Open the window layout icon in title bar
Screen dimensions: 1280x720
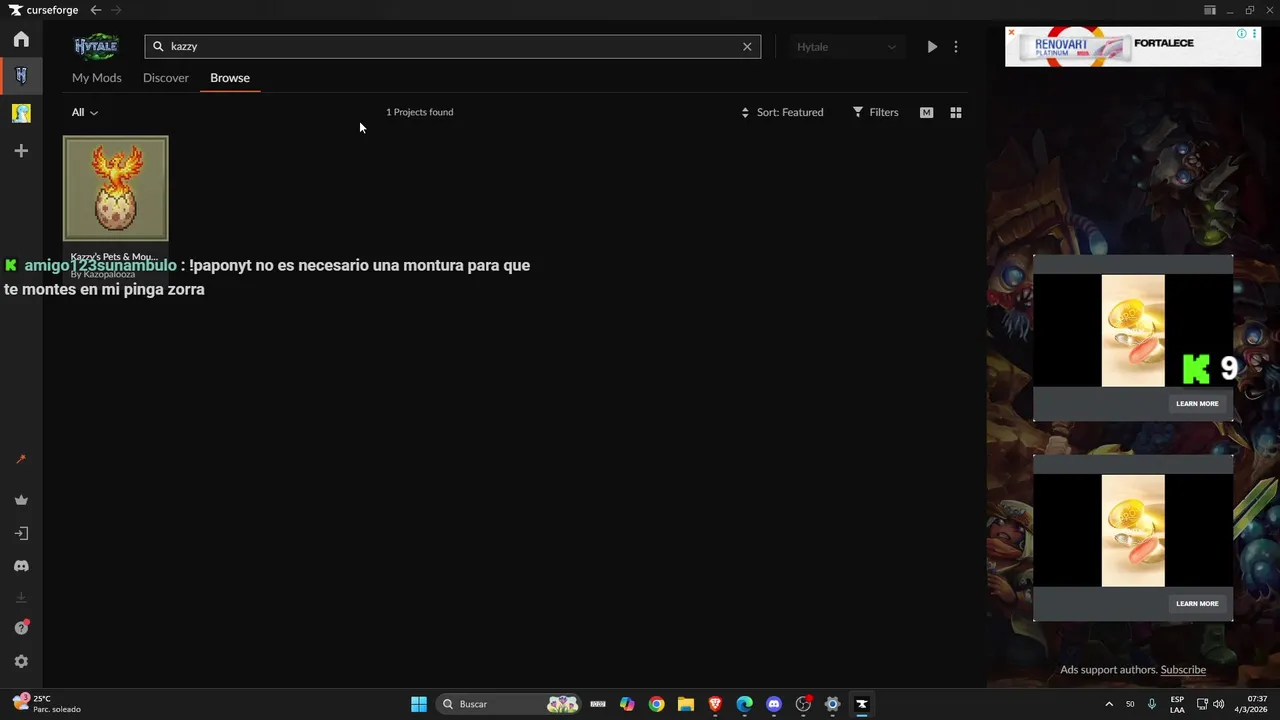pyautogui.click(x=1210, y=10)
